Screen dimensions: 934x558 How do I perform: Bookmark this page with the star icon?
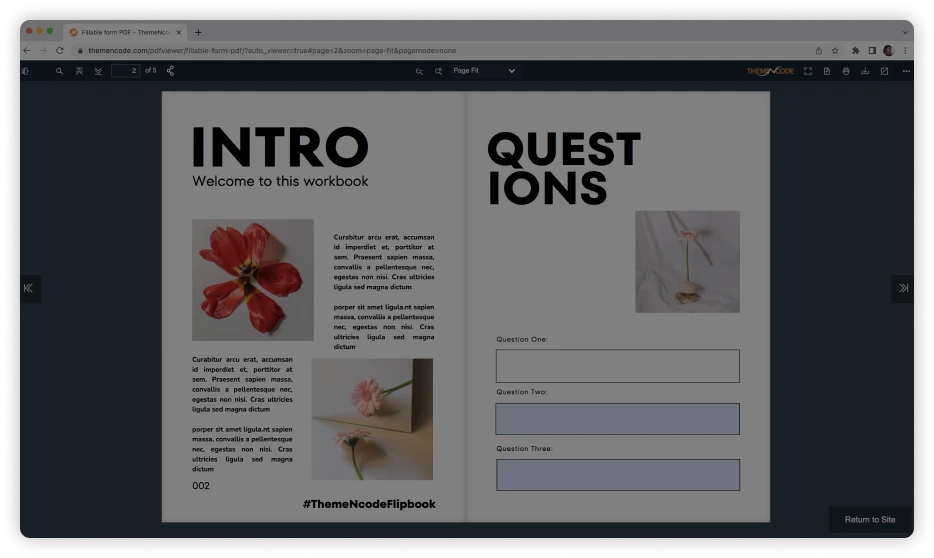pos(835,50)
